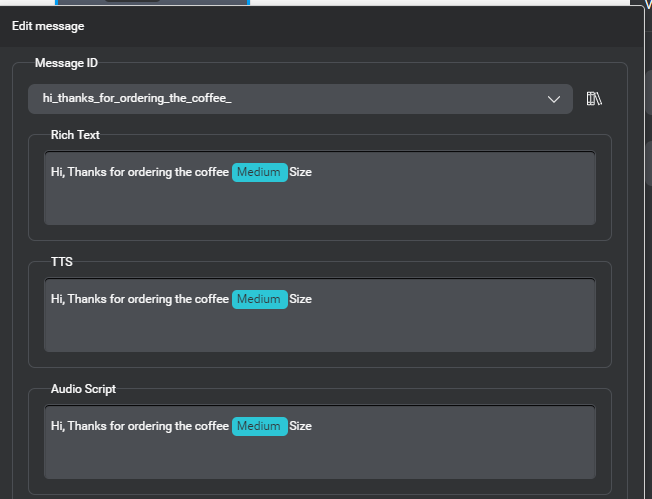
Task: Focus the empty area of Audio Script box
Action: (x=320, y=457)
